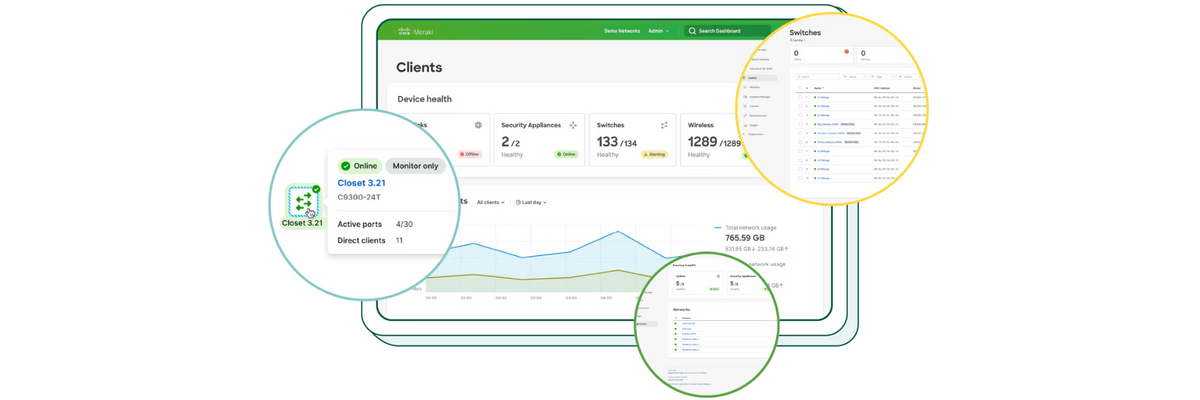Click the Online badge on Security Appliances
Image resolution: width=1200 pixels, height=400 pixels.
click(566, 154)
